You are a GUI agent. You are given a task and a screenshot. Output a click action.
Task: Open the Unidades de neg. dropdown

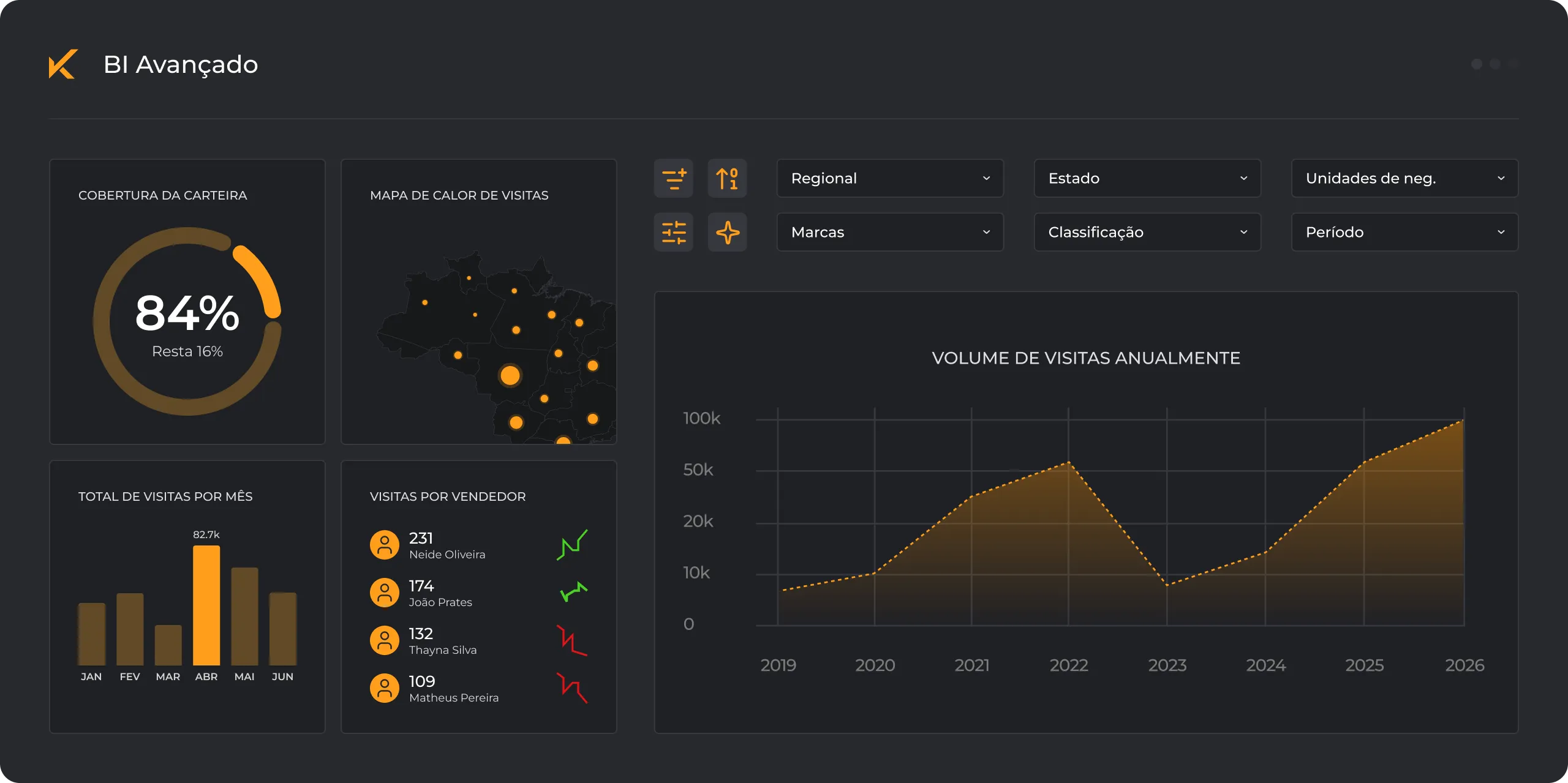coord(1404,178)
